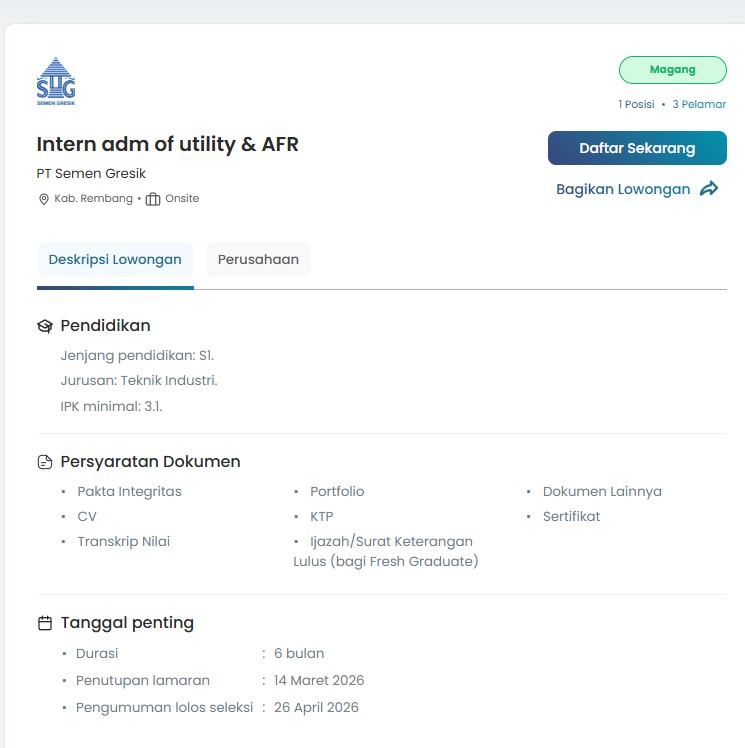Click the location pin icon
Viewport: 745px width, 748px height.
(x=44, y=199)
